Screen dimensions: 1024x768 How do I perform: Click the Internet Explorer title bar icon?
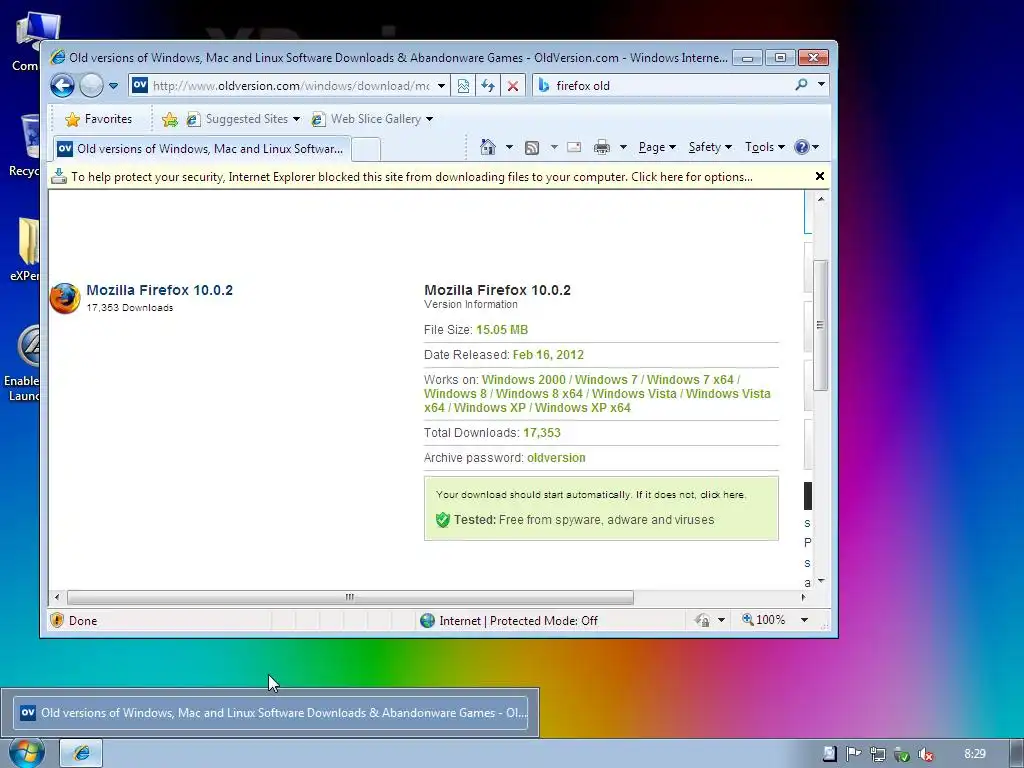57,57
